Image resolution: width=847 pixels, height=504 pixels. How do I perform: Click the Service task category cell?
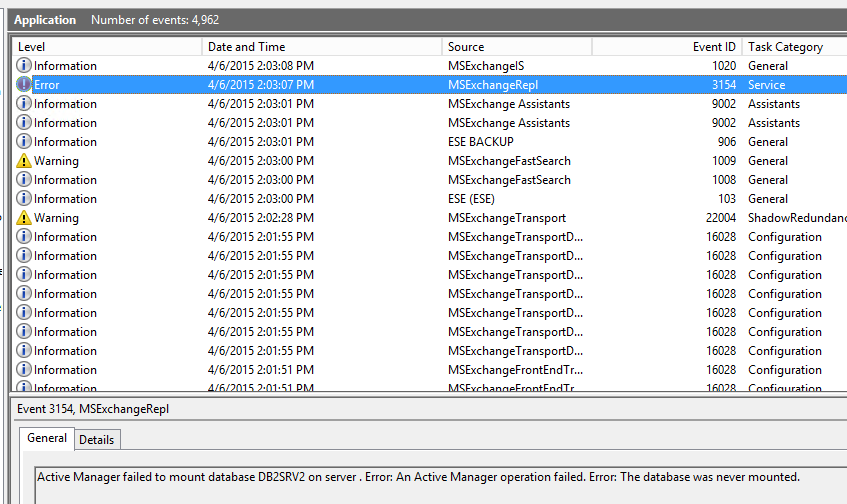[x=767, y=85]
